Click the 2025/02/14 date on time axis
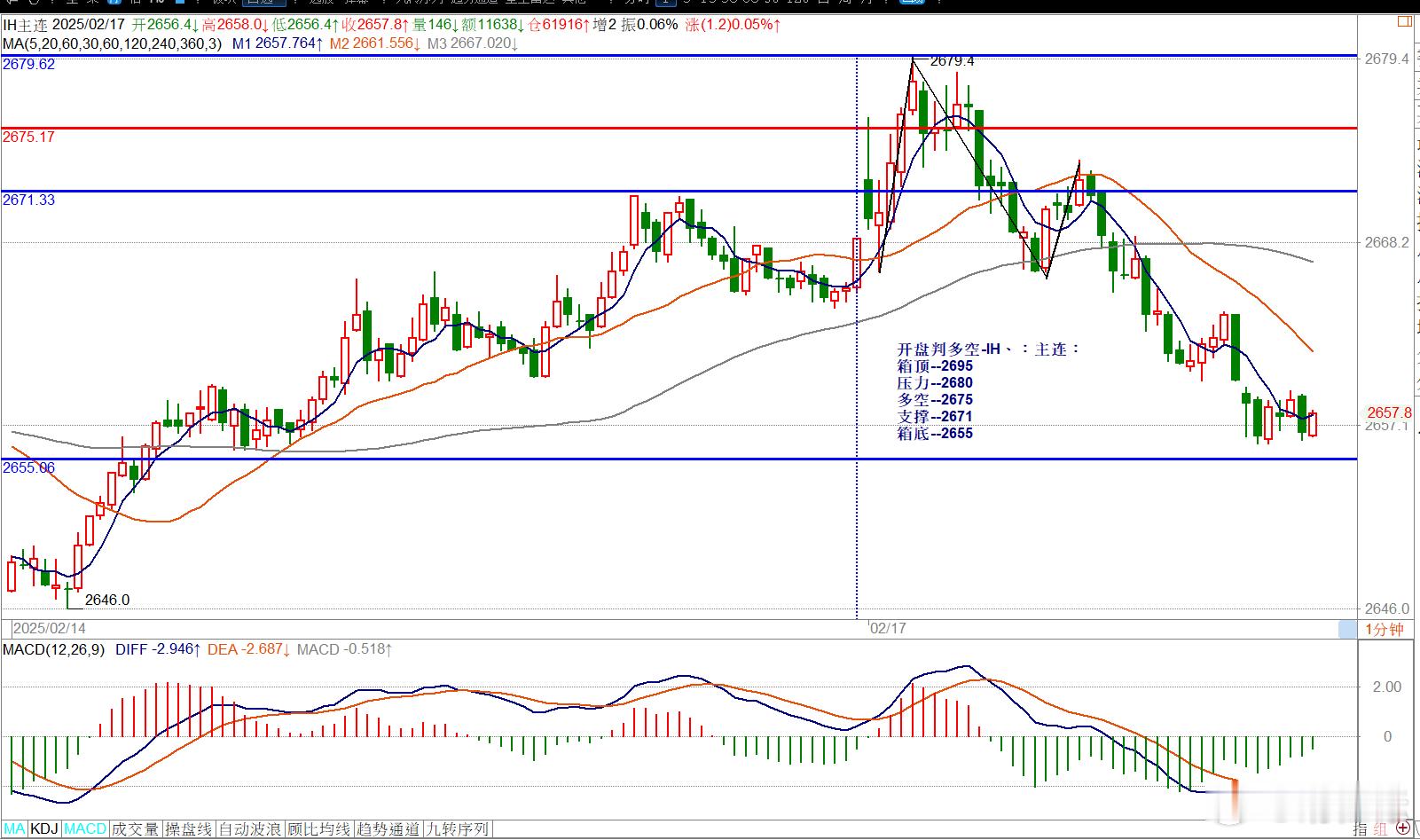Screen dimensions: 1420x840 point(50,628)
